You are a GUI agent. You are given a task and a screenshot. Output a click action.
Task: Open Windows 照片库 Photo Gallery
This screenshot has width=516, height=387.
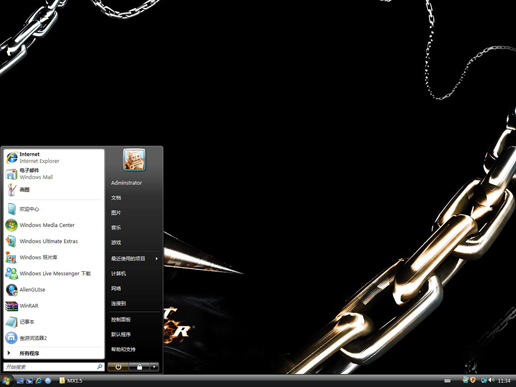(x=54, y=257)
